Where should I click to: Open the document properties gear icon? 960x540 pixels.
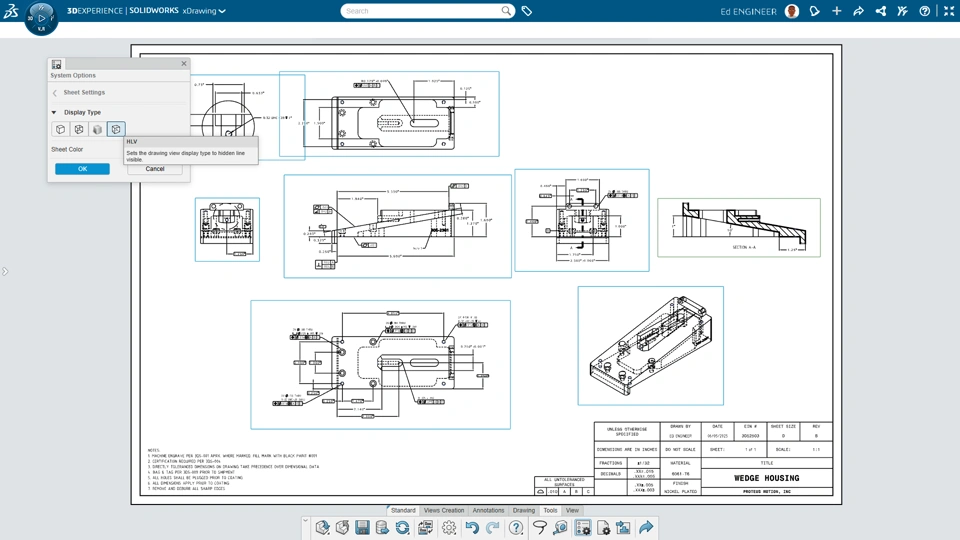[x=603, y=527]
